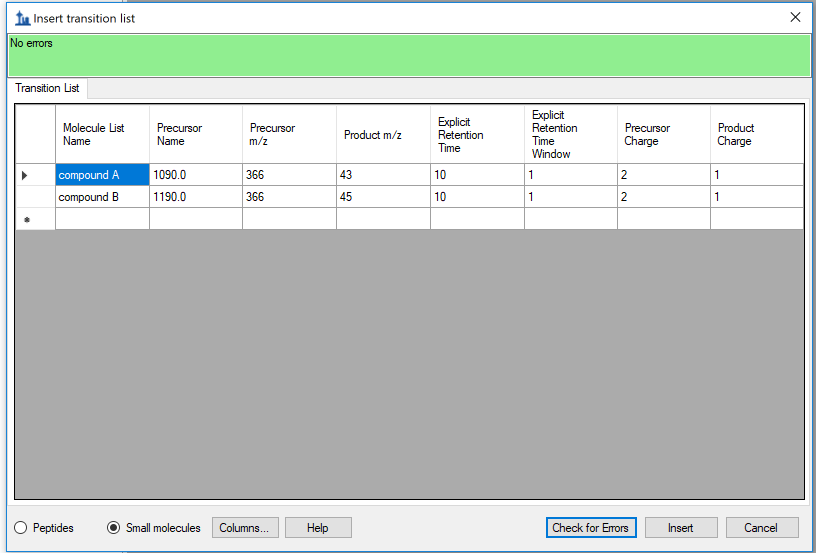Screen dimensions: 816x553
Task: Select the compound A row arrow indicator
Action: [x=25, y=176]
